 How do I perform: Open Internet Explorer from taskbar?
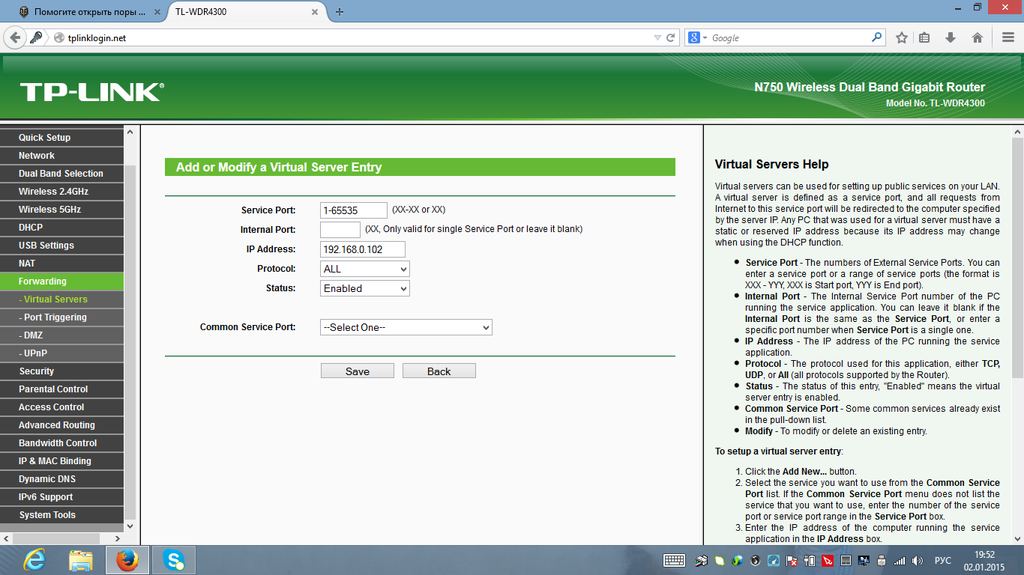coord(34,560)
